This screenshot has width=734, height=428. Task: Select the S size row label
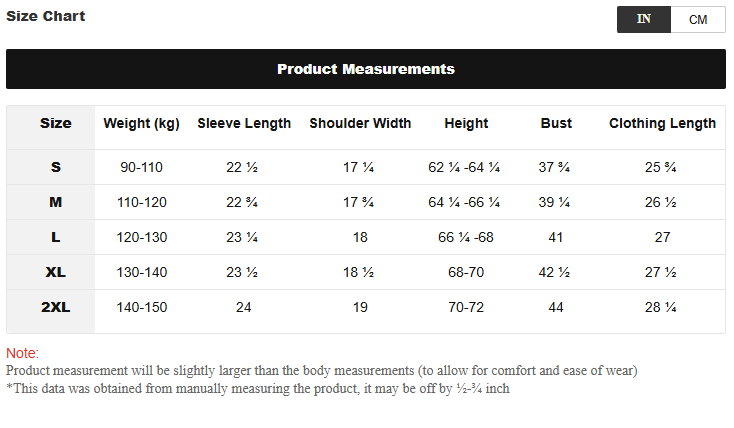pos(56,167)
